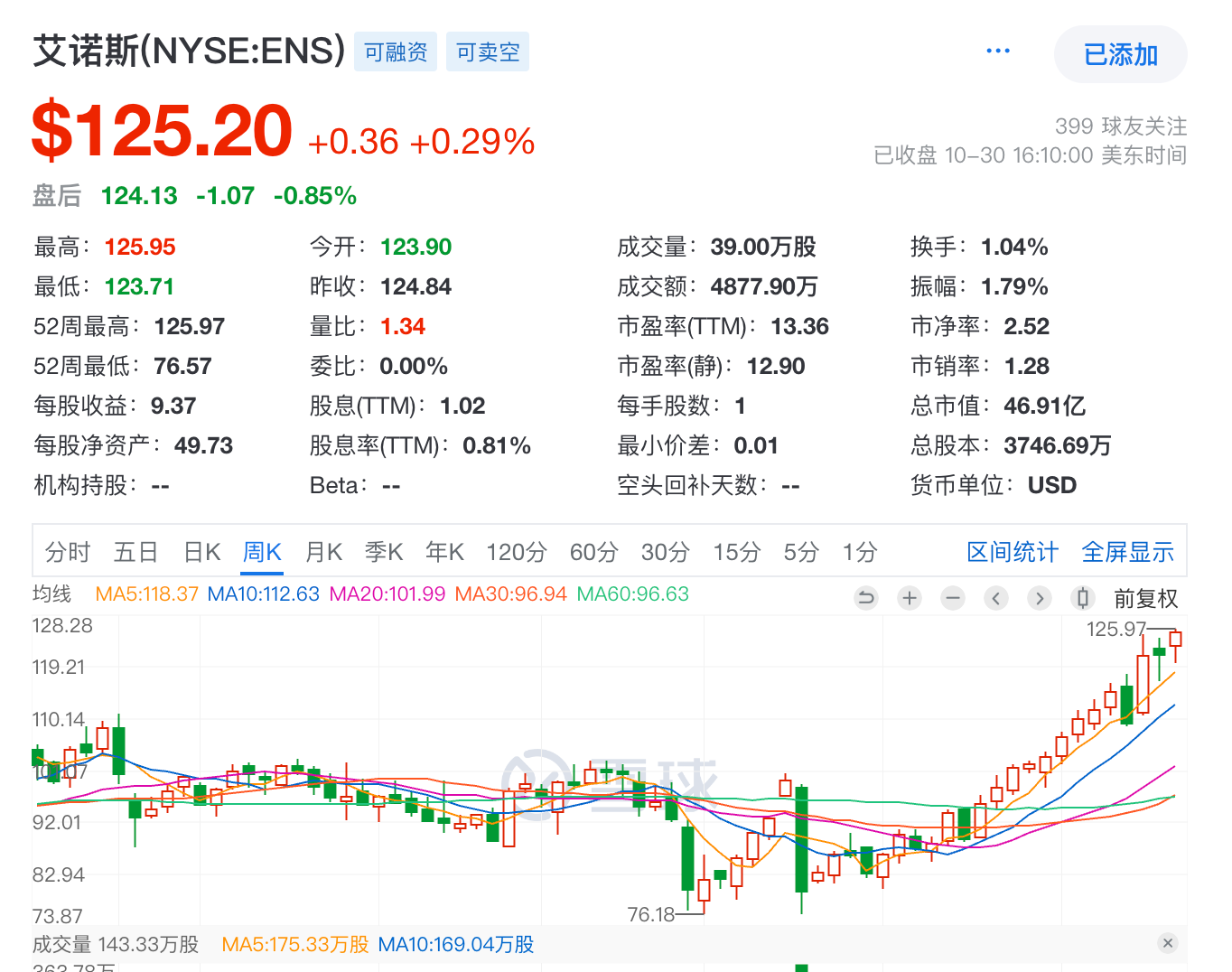Click the 昨收 value 124.84
This screenshot has width=1232, height=972.
(x=415, y=286)
